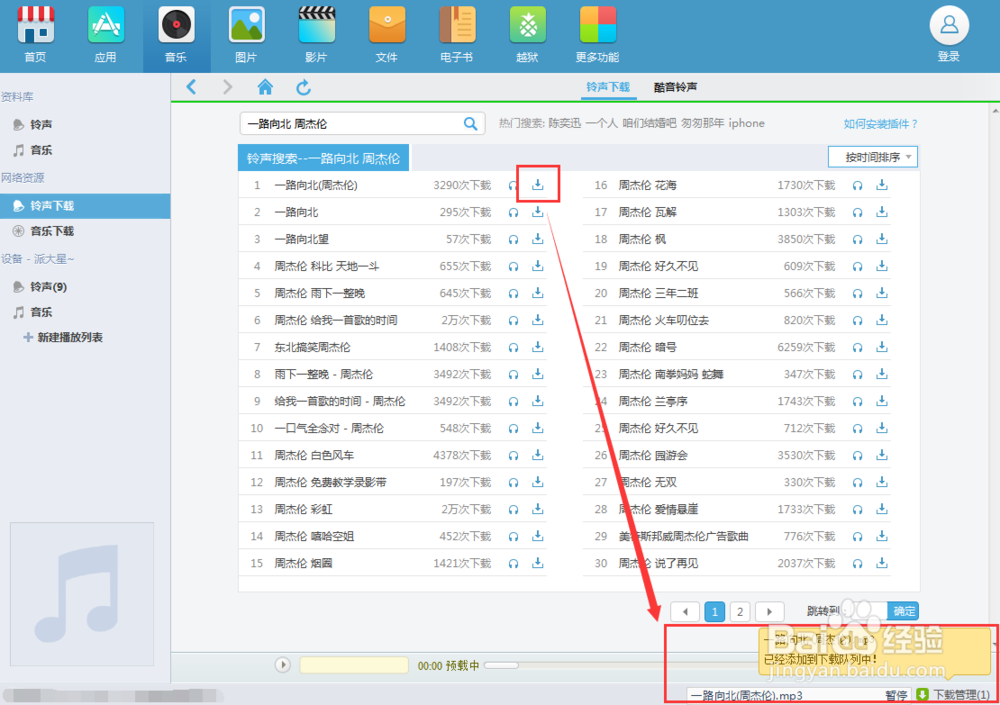Download 周杰伦 暗号 ringtone
The height and width of the screenshot is (705, 1000).
(882, 346)
